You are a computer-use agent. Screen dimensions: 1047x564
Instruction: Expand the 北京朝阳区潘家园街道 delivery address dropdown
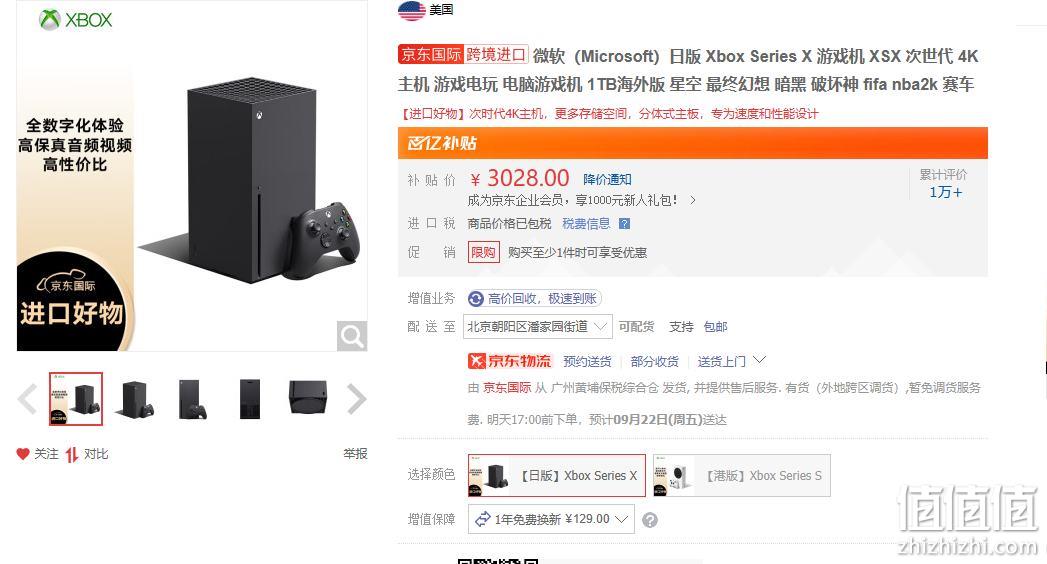pos(538,326)
